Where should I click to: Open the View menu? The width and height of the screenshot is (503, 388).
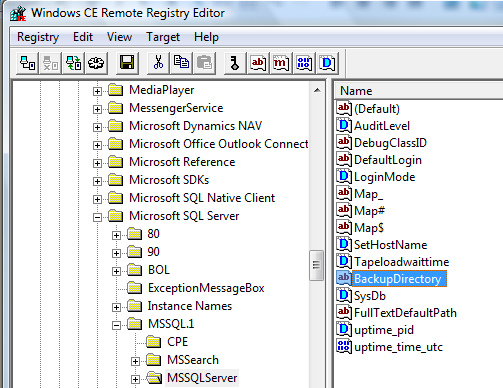point(119,37)
